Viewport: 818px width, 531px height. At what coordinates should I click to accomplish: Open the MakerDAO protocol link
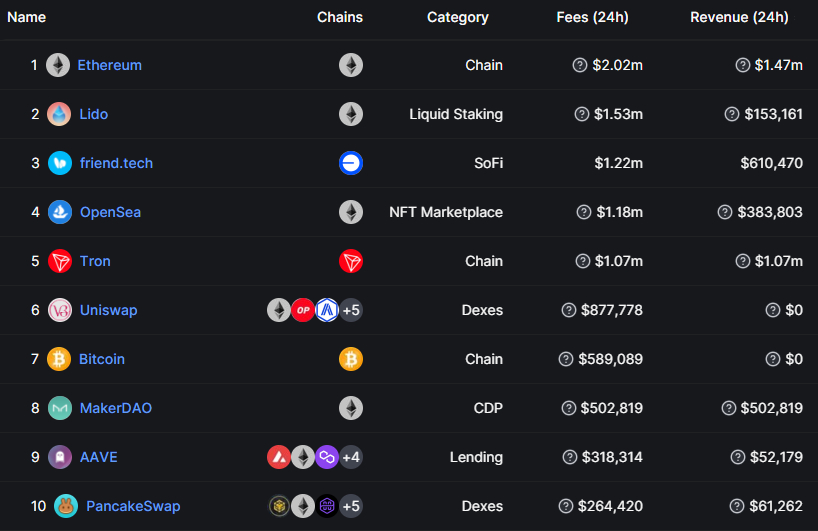pyautogui.click(x=116, y=408)
